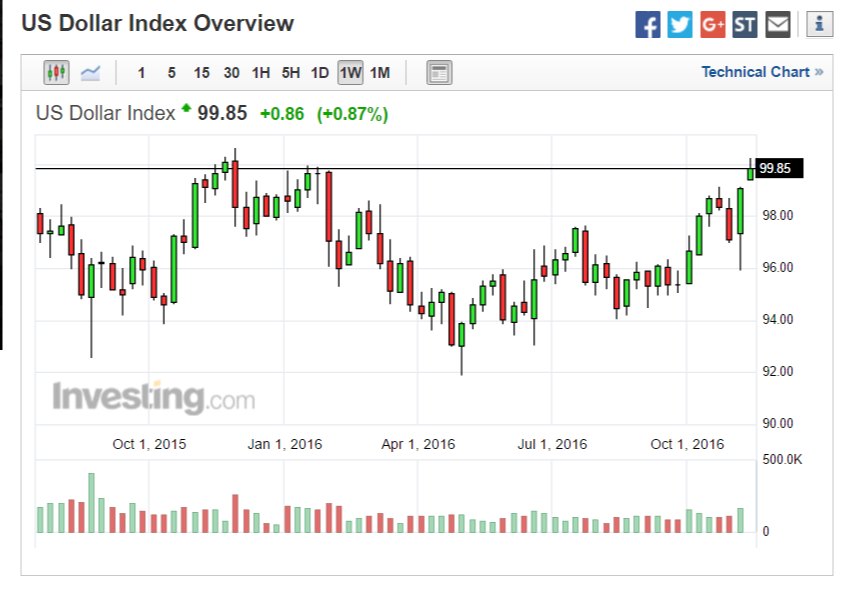
Task: Click the 94.00 price axis label
Action: point(778,319)
